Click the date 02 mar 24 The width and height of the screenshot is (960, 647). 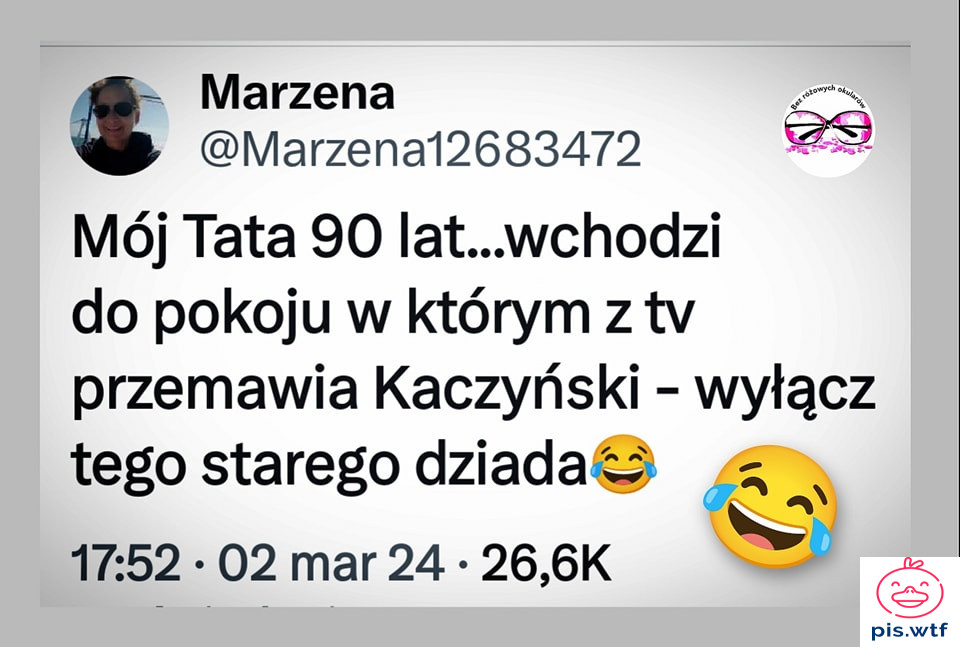(331, 564)
